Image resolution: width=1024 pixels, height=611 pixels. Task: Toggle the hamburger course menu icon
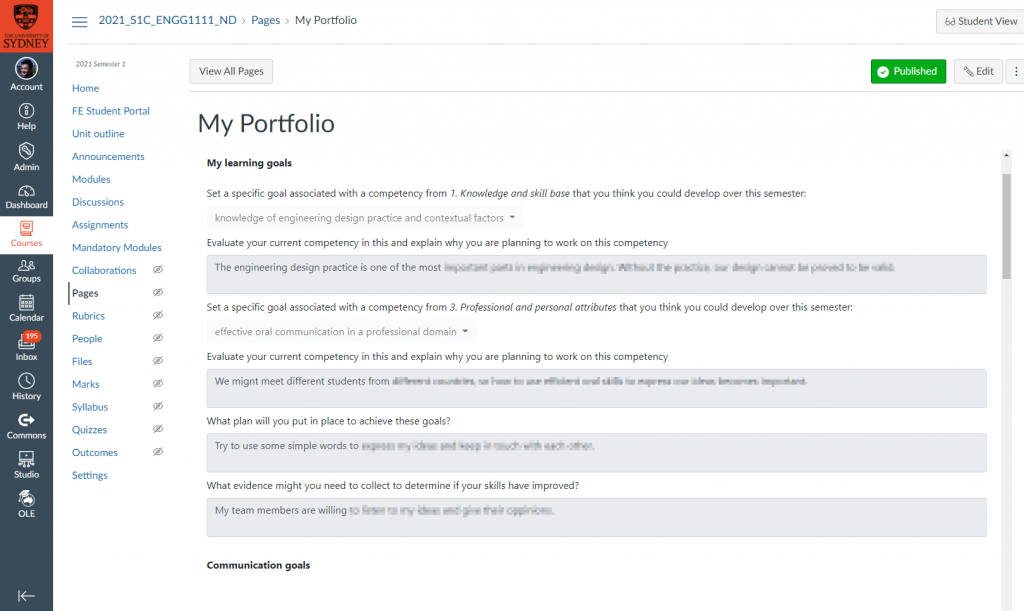point(80,22)
